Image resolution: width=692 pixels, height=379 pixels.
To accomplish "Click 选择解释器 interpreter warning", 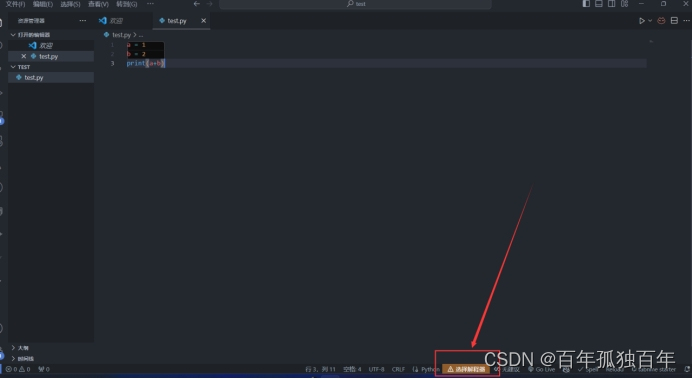I will tap(466, 369).
